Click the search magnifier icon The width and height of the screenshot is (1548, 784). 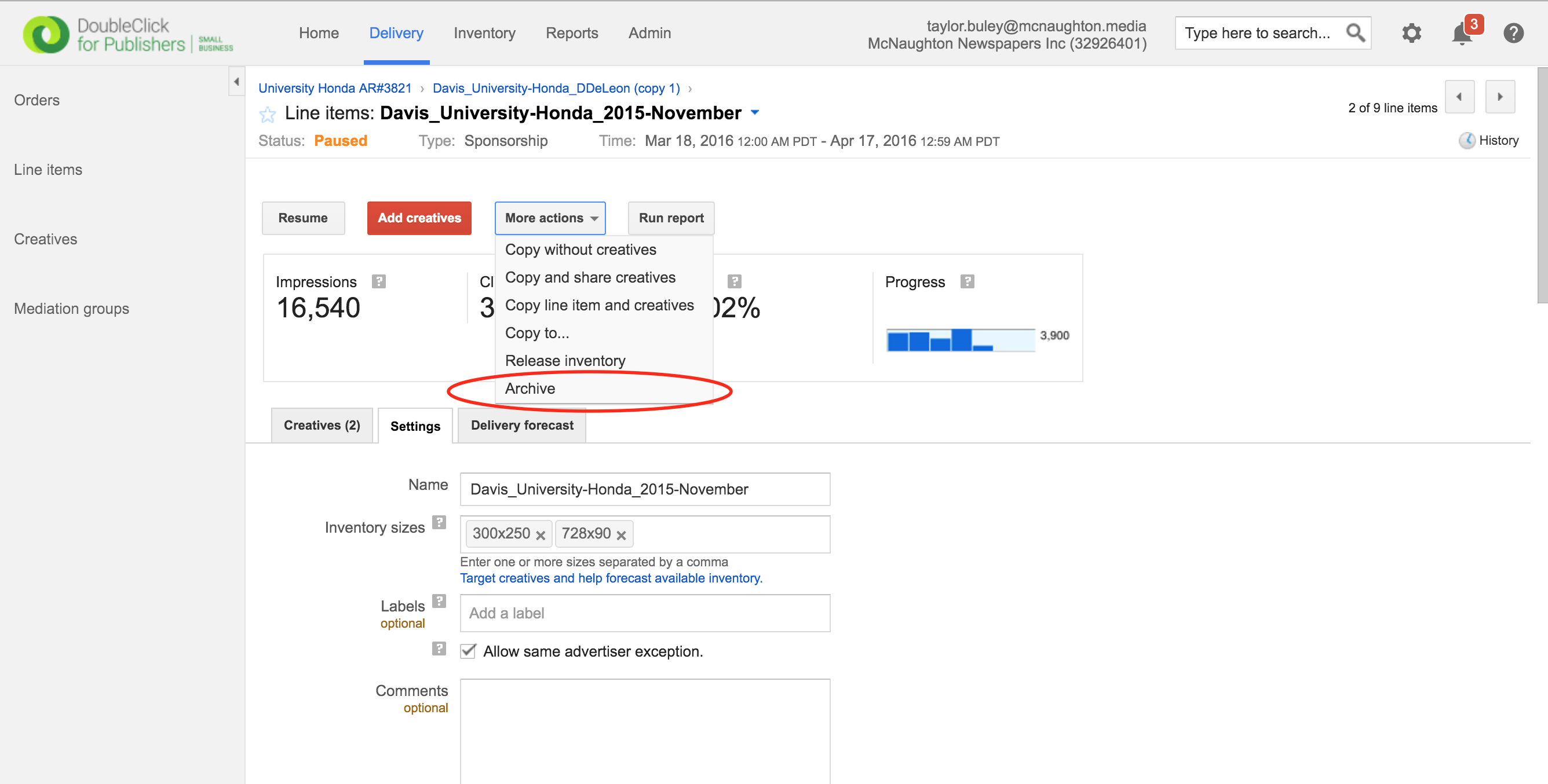point(1355,33)
